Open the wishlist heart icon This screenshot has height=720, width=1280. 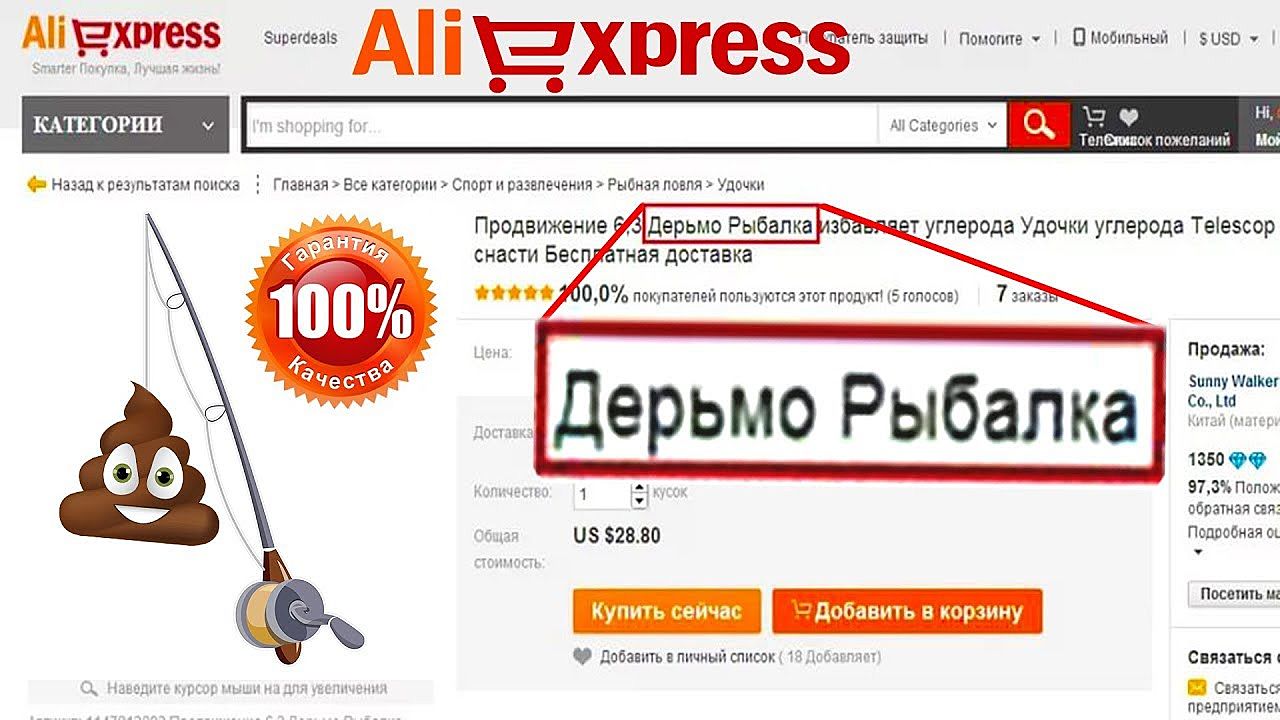pos(1128,117)
